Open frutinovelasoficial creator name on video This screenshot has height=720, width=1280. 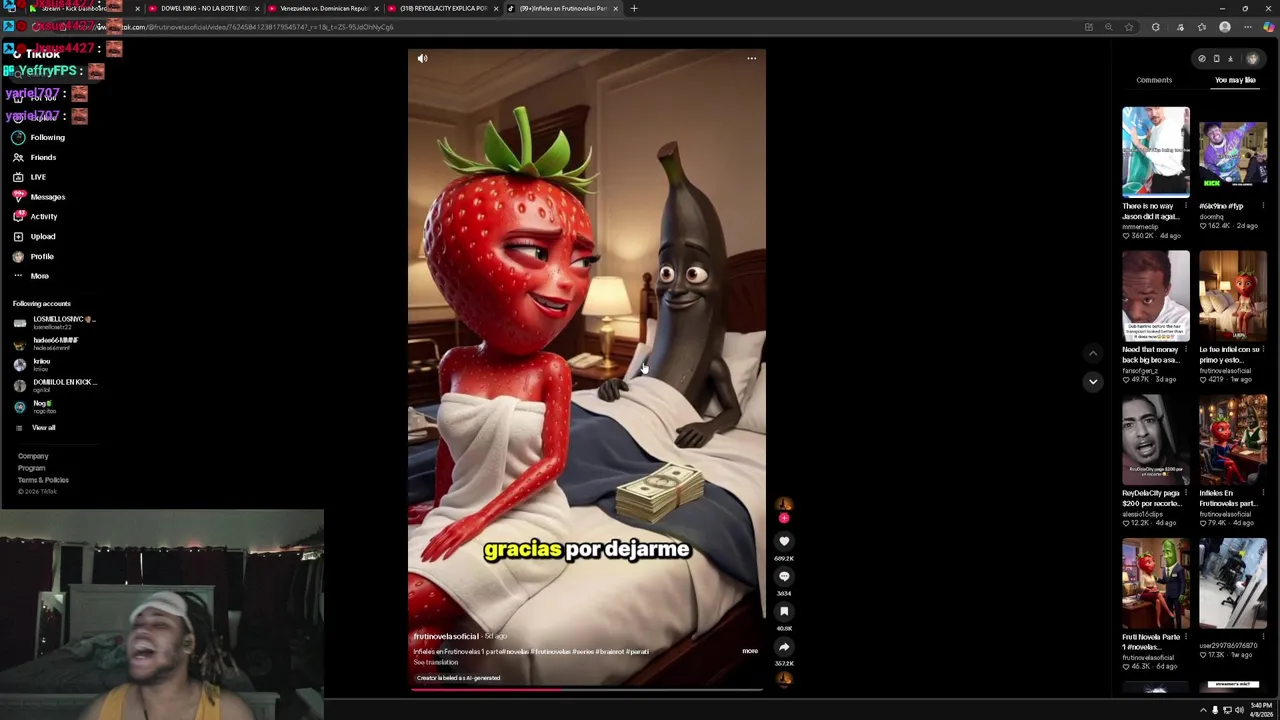click(x=446, y=637)
